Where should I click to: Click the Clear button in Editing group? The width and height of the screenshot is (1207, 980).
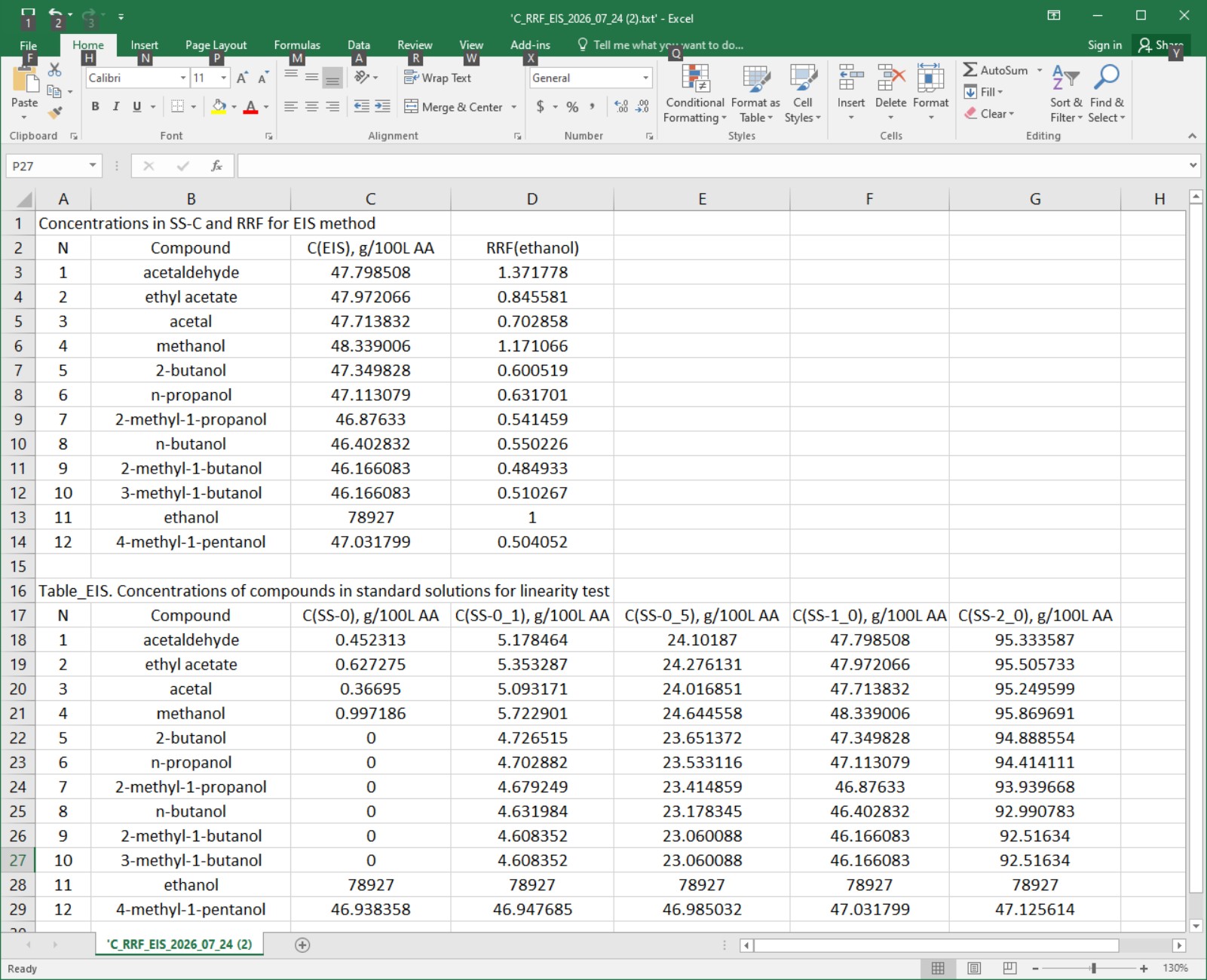[990, 114]
